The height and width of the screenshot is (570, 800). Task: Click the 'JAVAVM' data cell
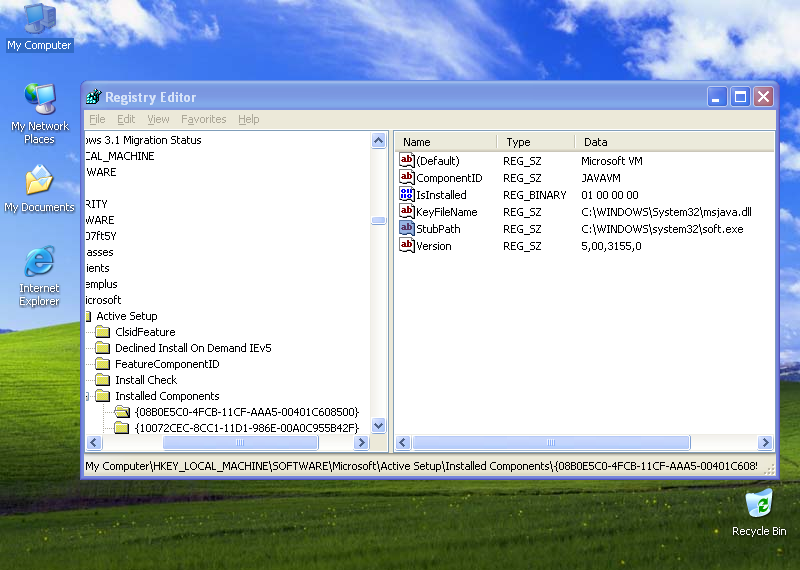(601, 178)
